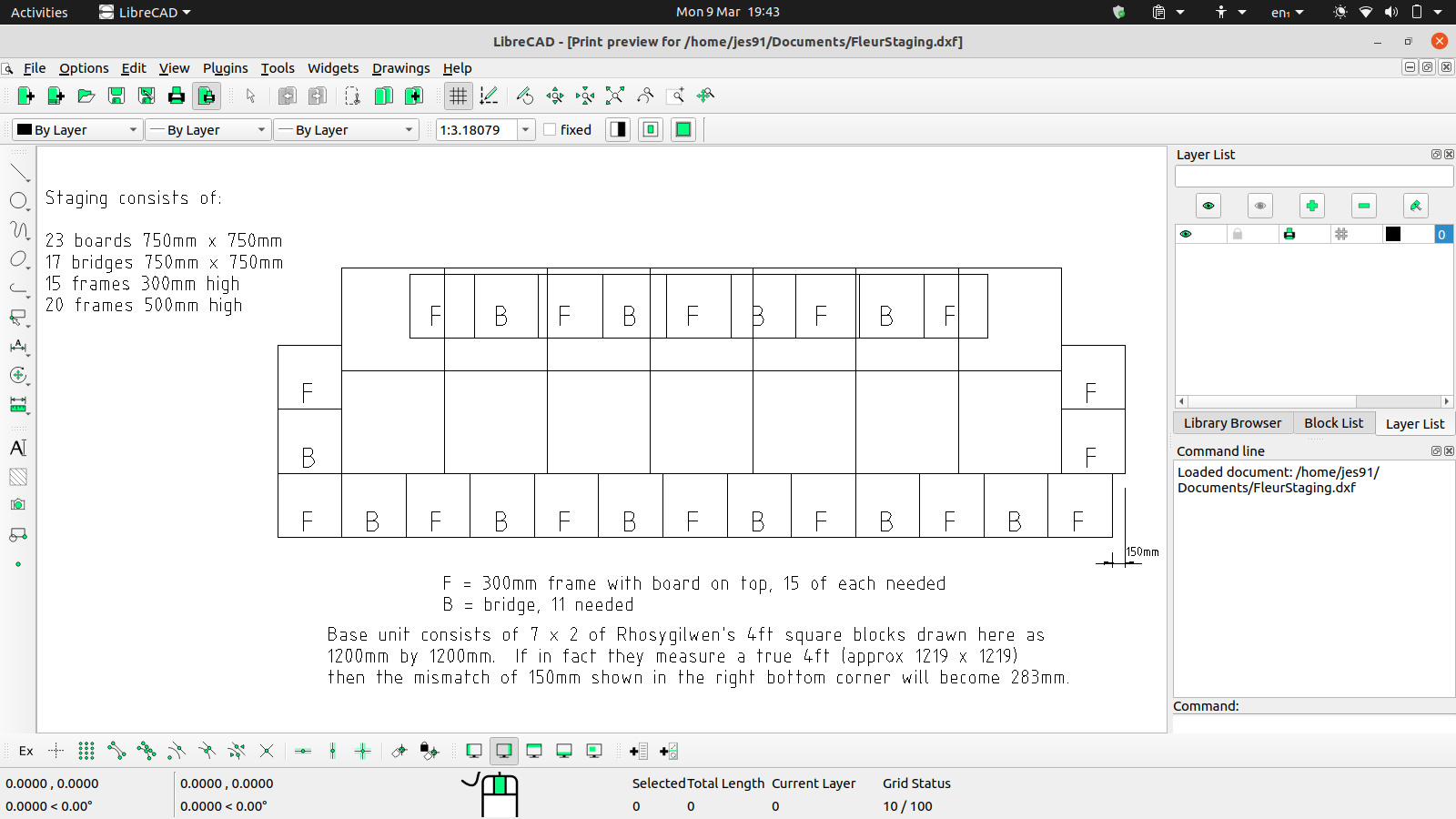Toggle visibility eye of layer 0
This screenshot has width=1456, height=819.
1186,234
